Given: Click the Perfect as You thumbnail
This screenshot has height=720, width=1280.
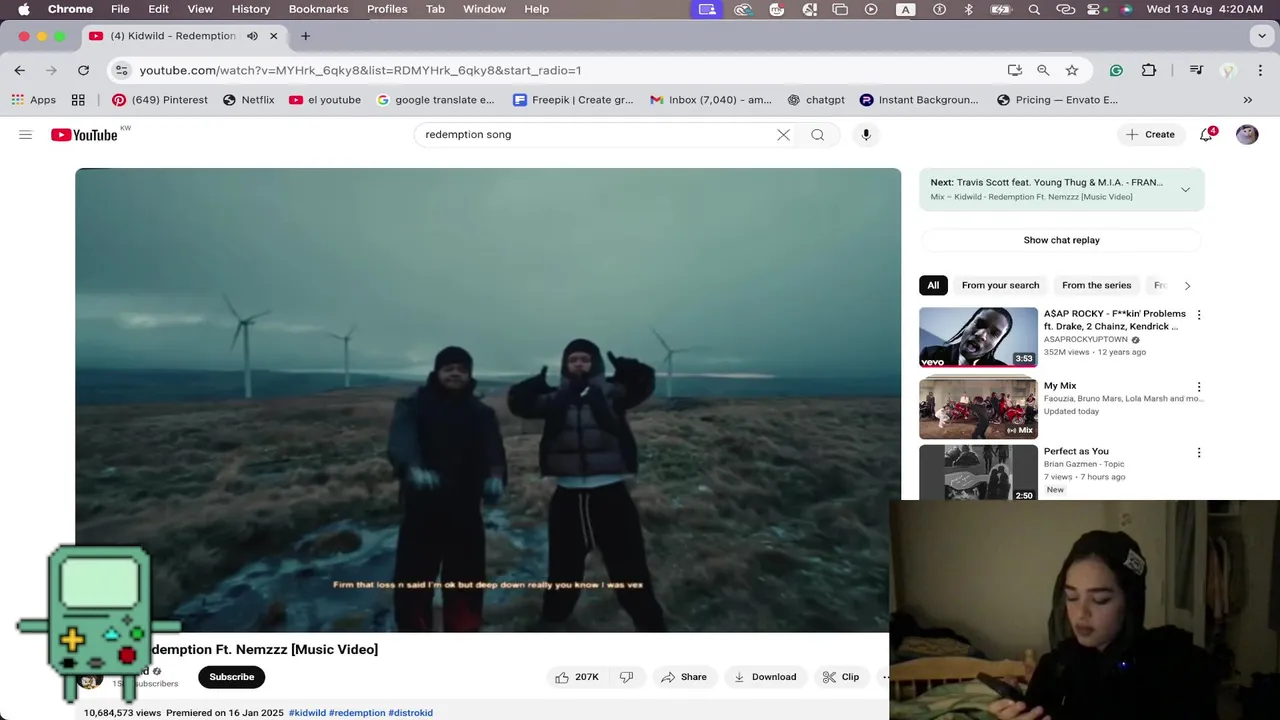Looking at the screenshot, I should point(978,472).
